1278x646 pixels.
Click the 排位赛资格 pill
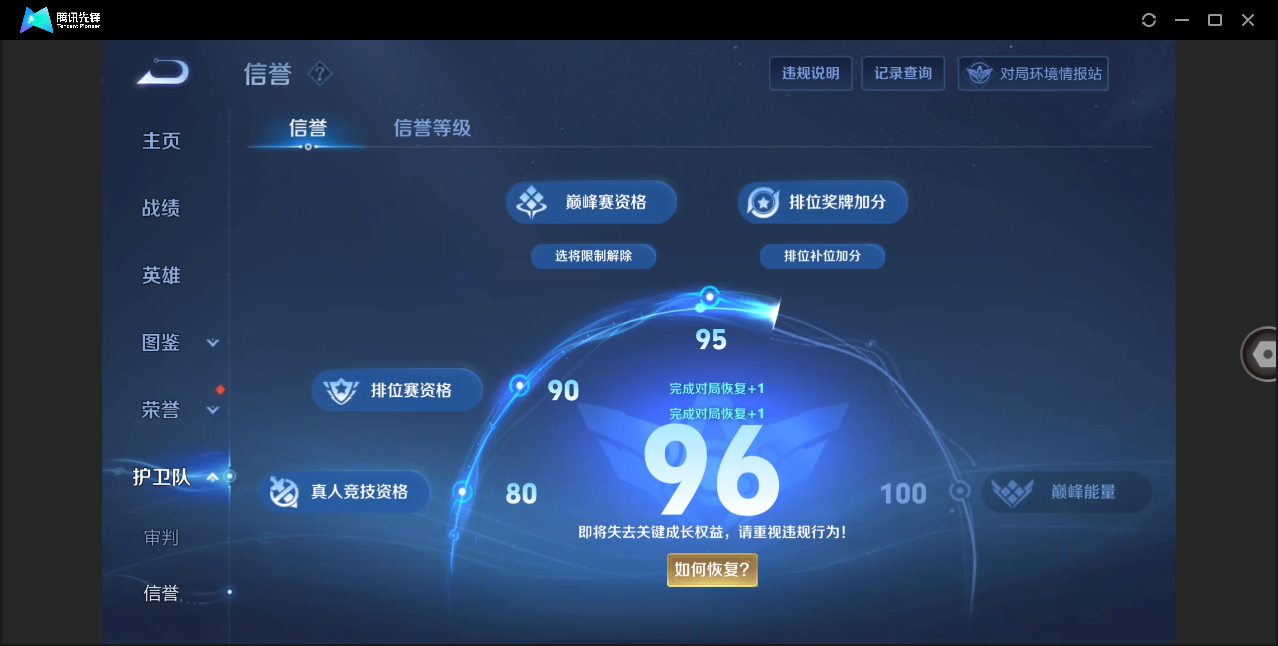(x=398, y=390)
